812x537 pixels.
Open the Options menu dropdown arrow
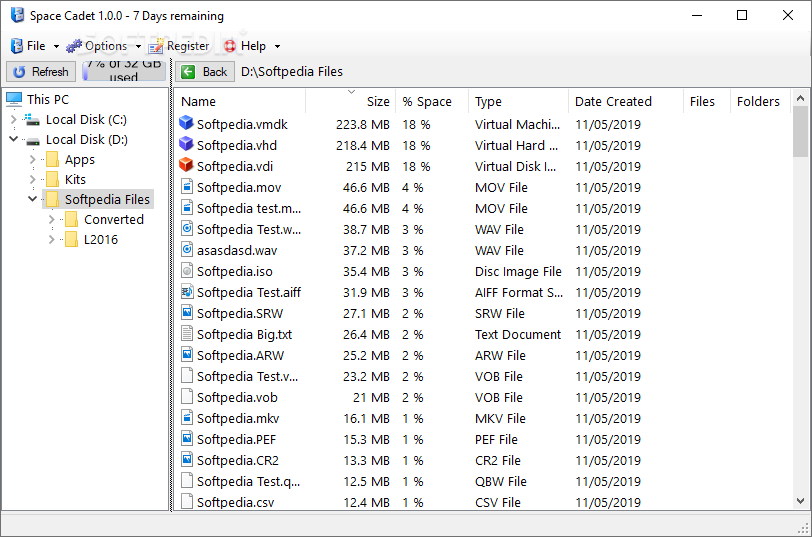point(138,46)
